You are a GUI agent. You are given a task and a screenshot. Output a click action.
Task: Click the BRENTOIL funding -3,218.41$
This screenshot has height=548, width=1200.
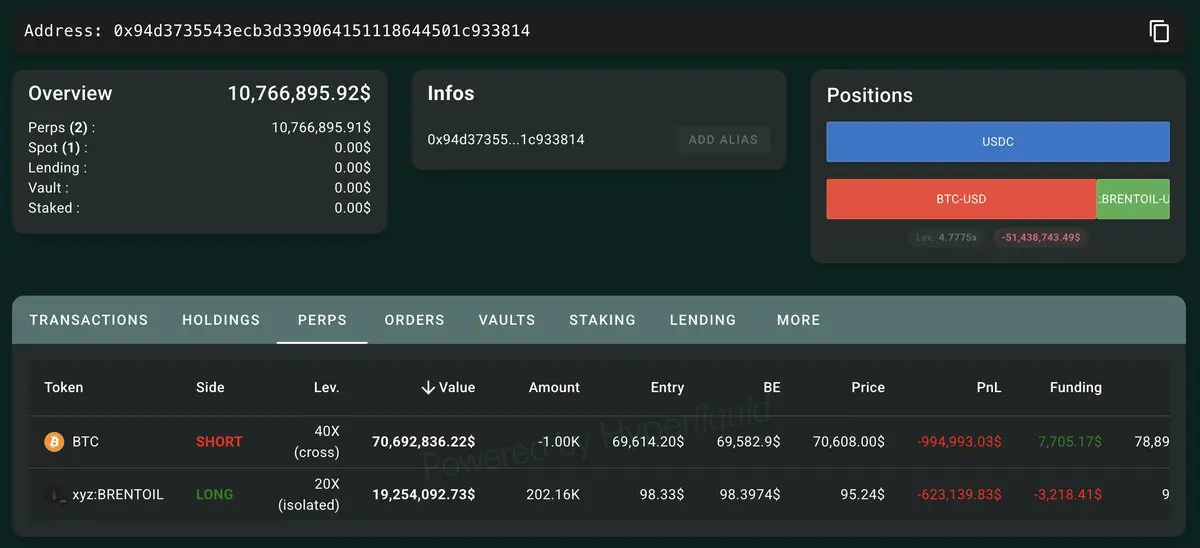click(x=1066, y=494)
